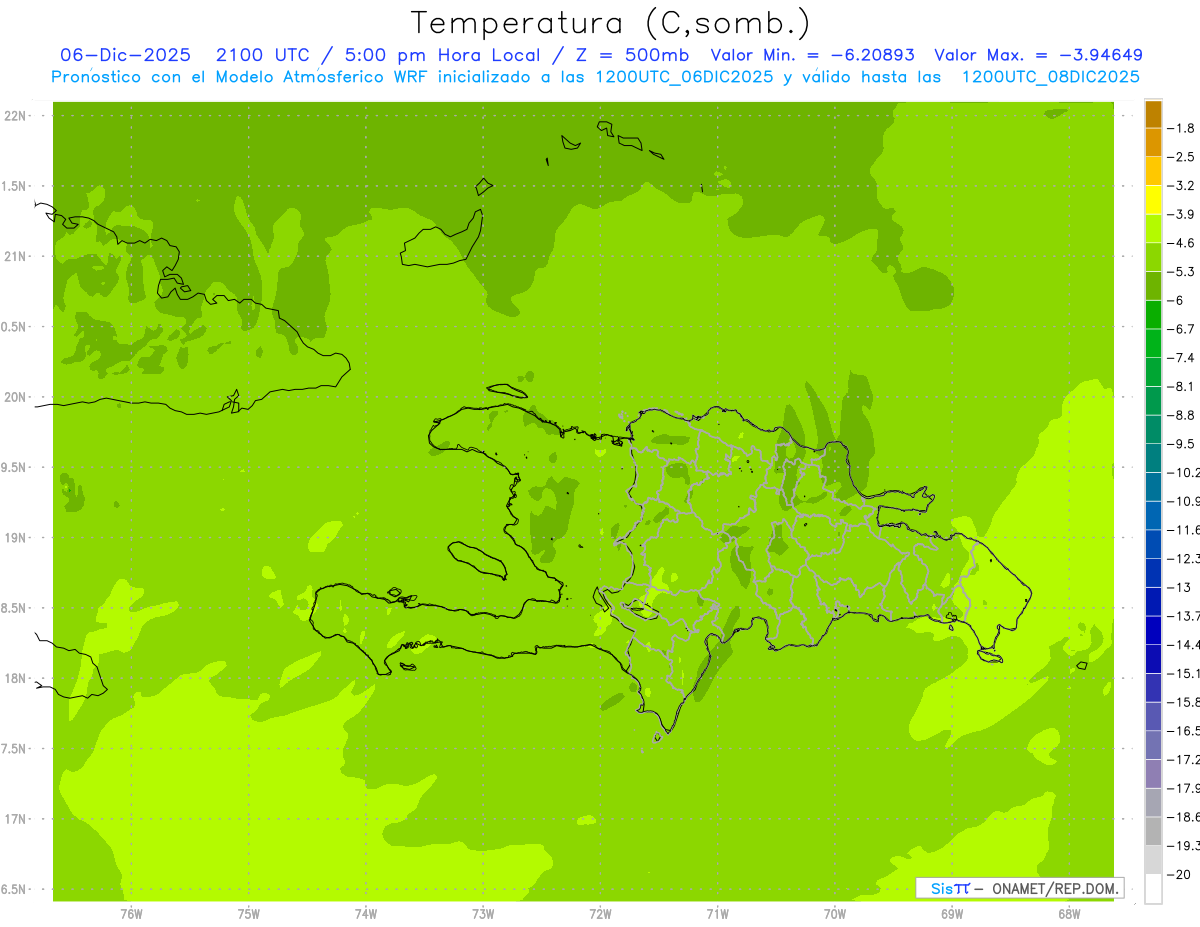This screenshot has width=1200, height=927.
Task: Select the '5:00 pm Hora Local' text
Action: pyautogui.click(x=441, y=55)
